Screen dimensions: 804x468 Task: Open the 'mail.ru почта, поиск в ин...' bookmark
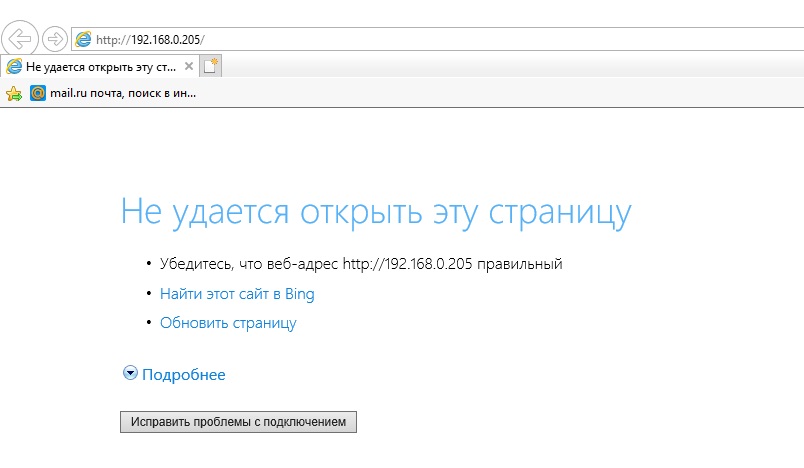coord(122,93)
